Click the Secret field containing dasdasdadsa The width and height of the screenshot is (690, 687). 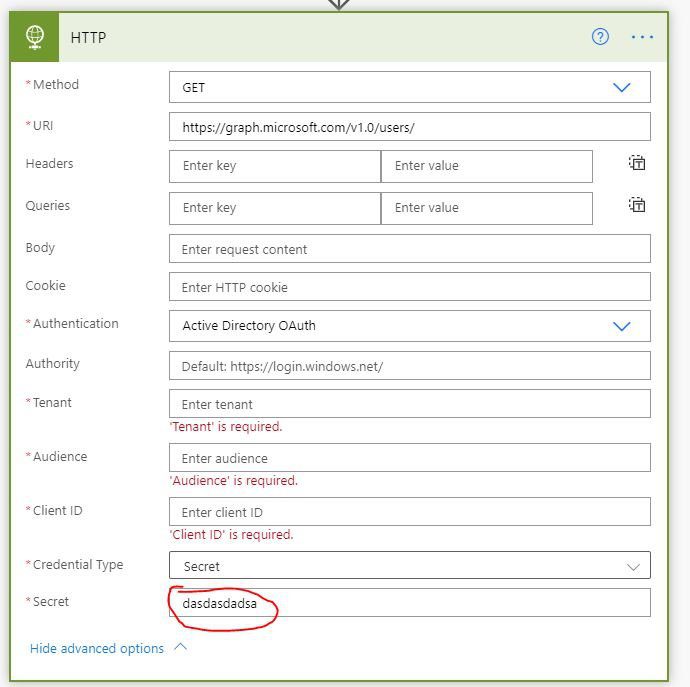tap(410, 603)
